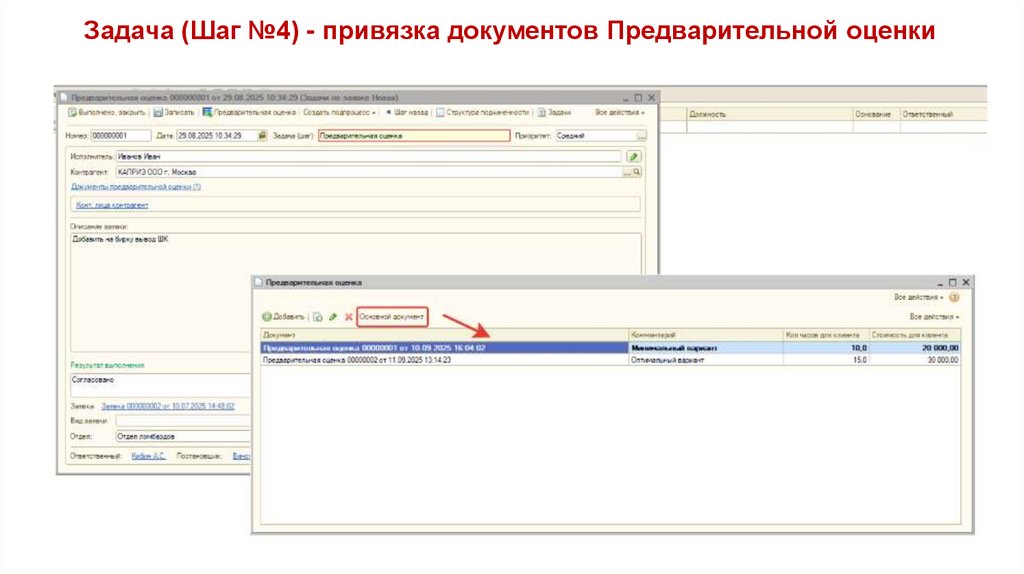Screen dimensions: 1024x574
Task: Click the 'Основание' column header in the background list
Action: tap(876, 114)
